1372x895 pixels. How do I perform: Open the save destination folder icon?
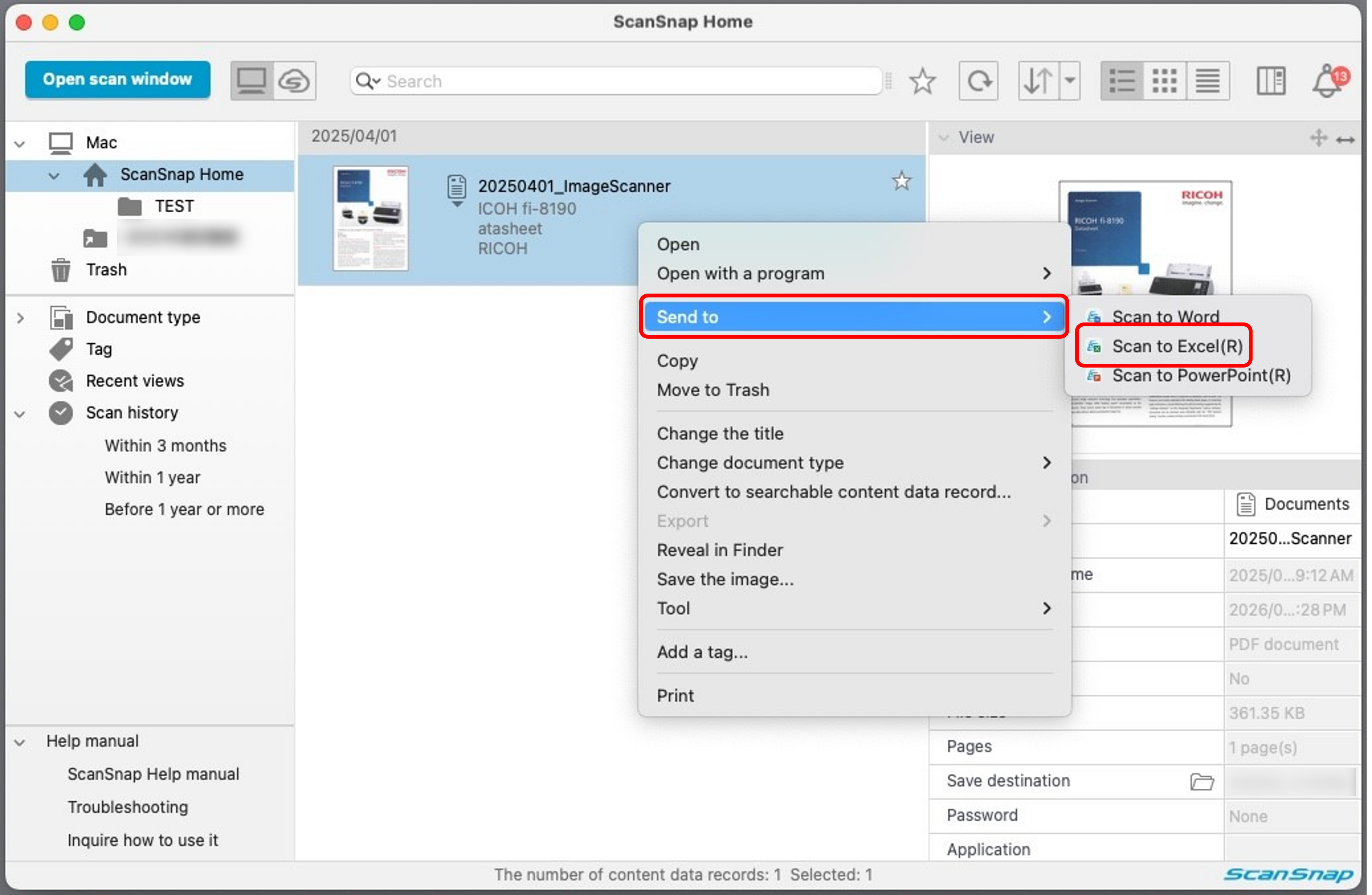pos(1201,781)
